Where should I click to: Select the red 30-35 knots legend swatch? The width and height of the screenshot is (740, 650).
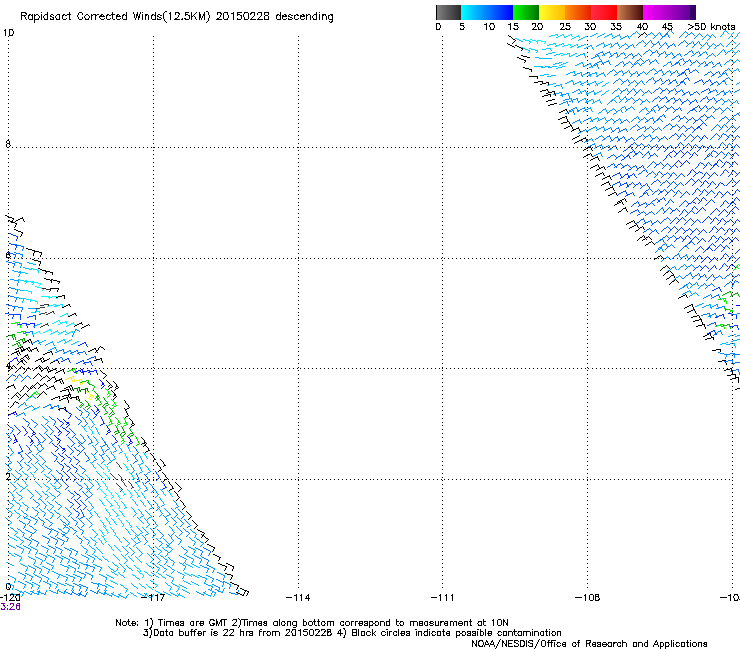click(604, 12)
